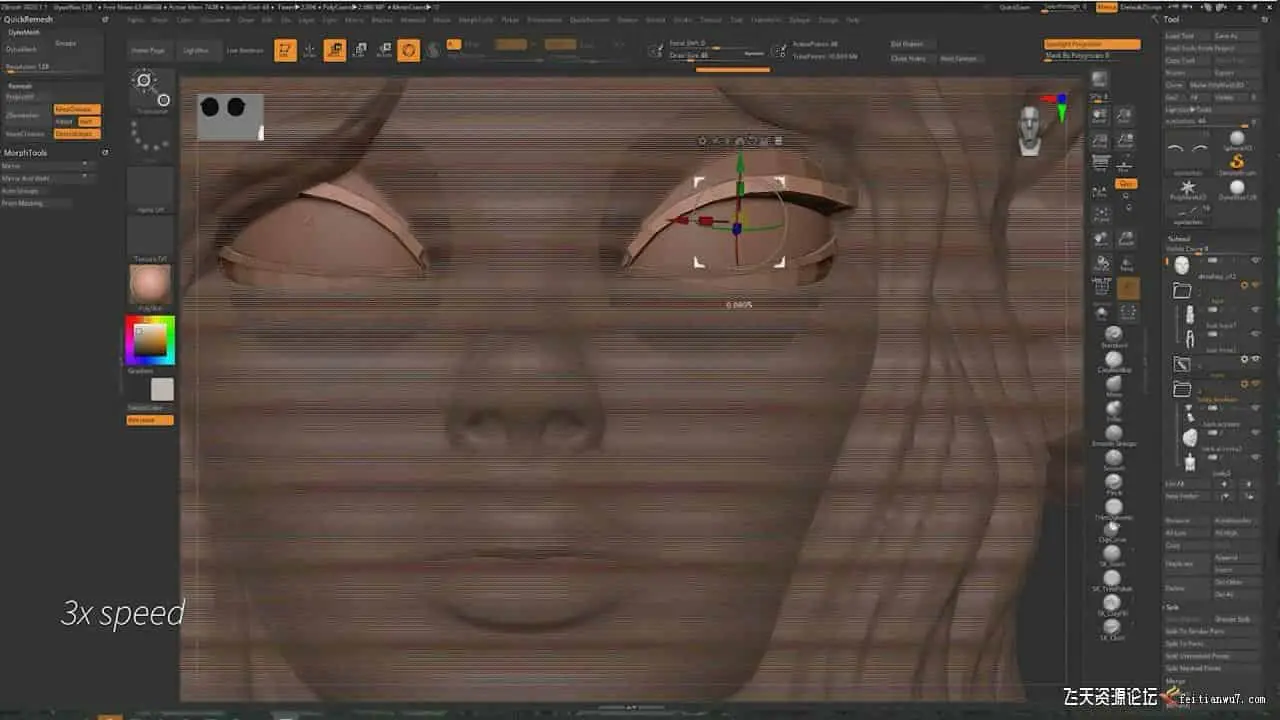
Task: Open the Preferences menu
Action: click(x=545, y=20)
